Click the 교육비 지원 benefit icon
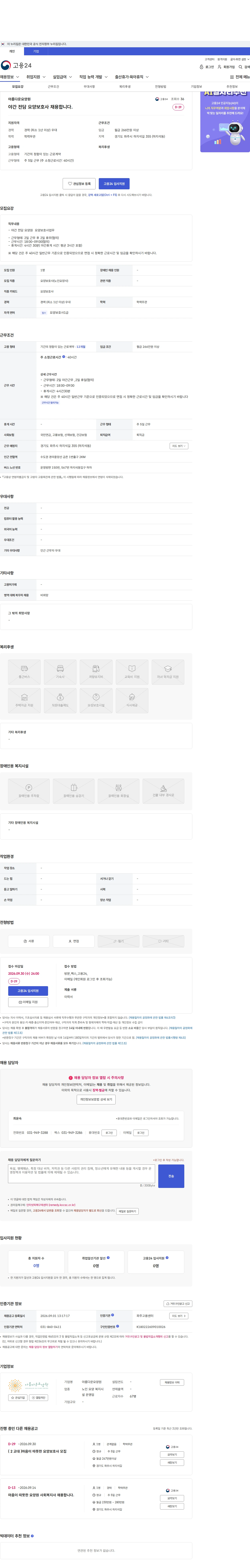This screenshot has width=250, height=1568. point(132,672)
